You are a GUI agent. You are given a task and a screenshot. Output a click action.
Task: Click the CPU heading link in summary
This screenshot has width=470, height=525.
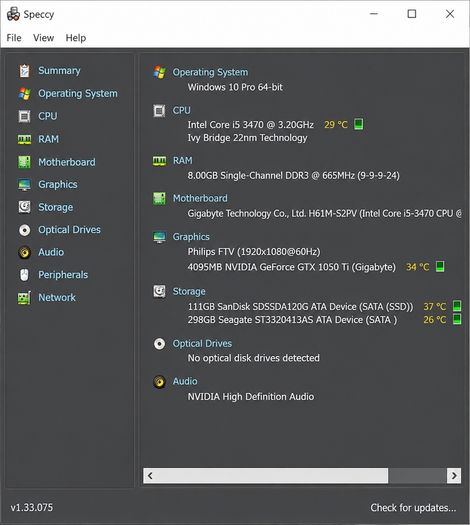(x=181, y=110)
